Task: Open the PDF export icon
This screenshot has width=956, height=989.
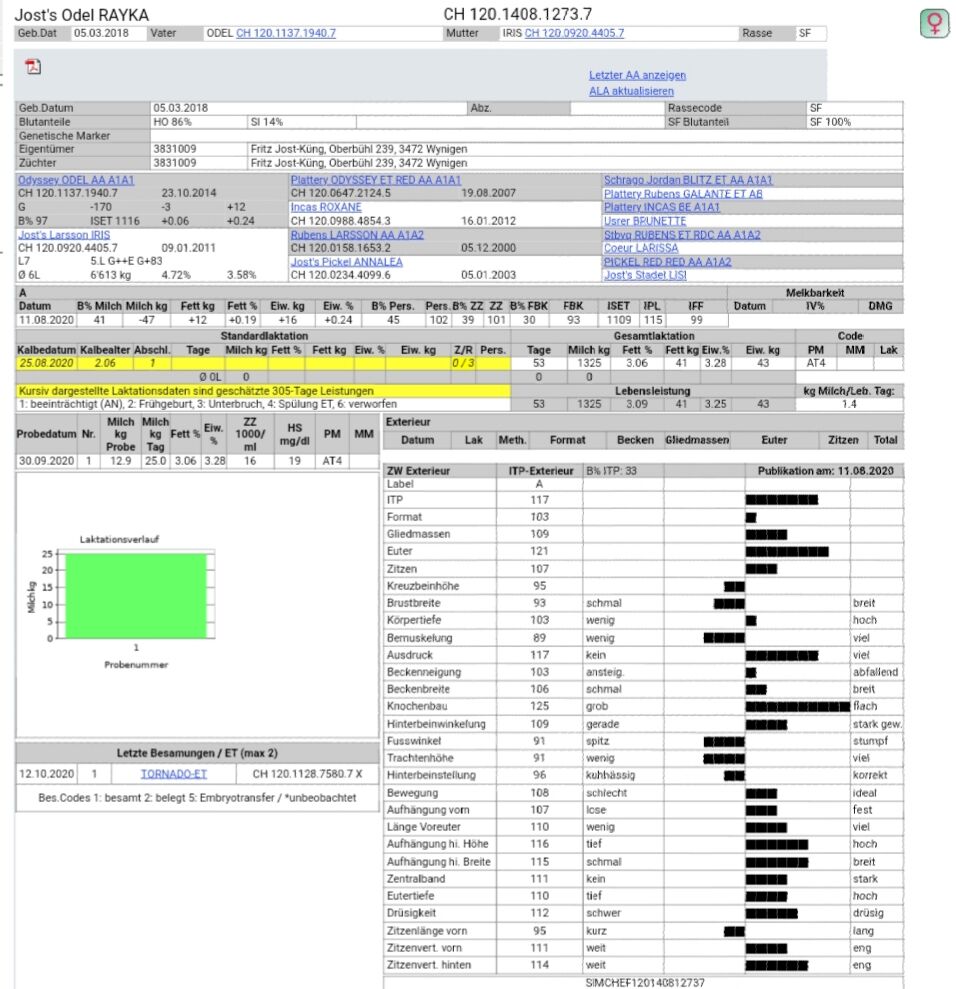Action: pyautogui.click(x=33, y=67)
